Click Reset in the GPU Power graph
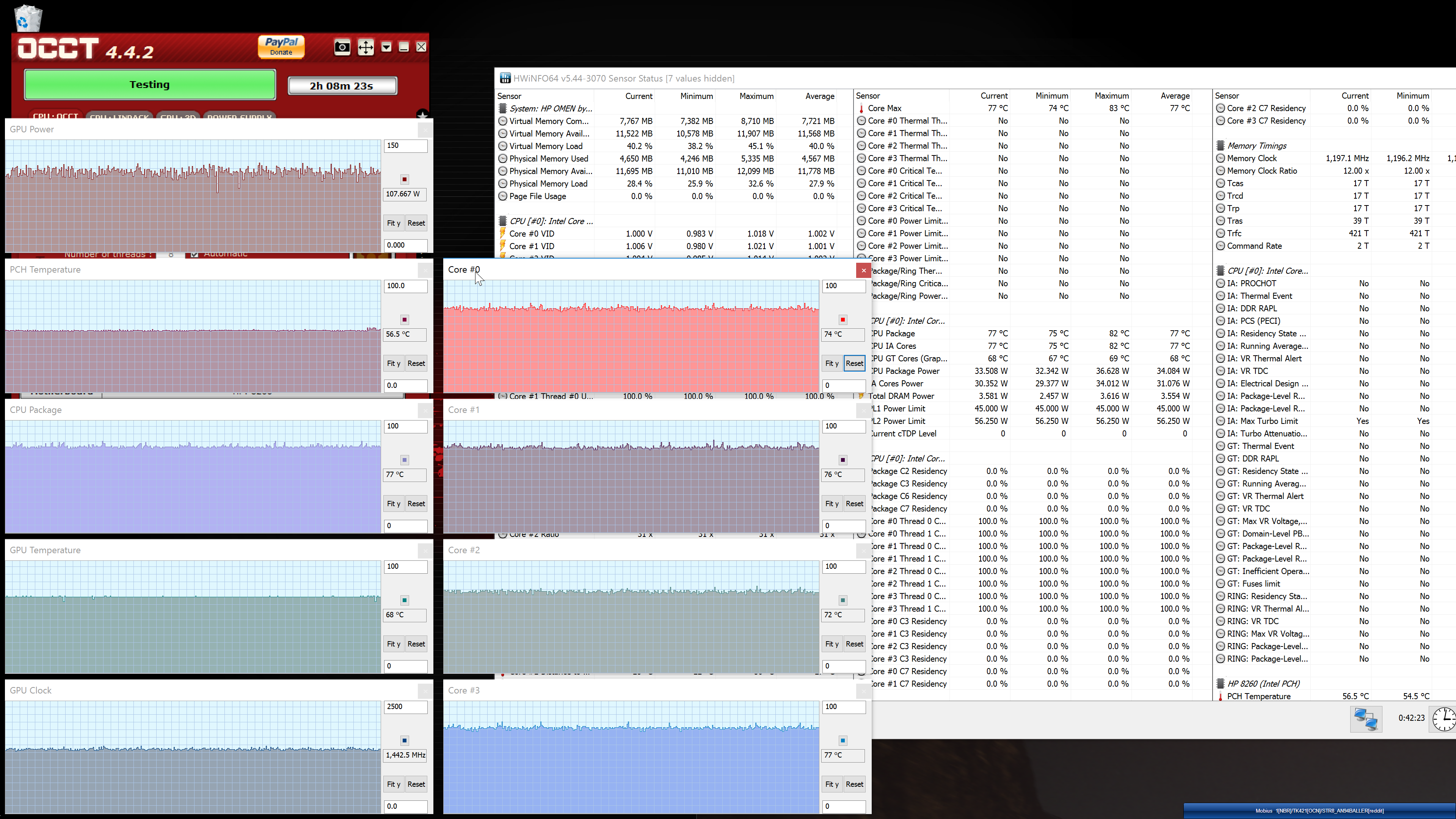The height and width of the screenshot is (819, 1456). point(416,223)
